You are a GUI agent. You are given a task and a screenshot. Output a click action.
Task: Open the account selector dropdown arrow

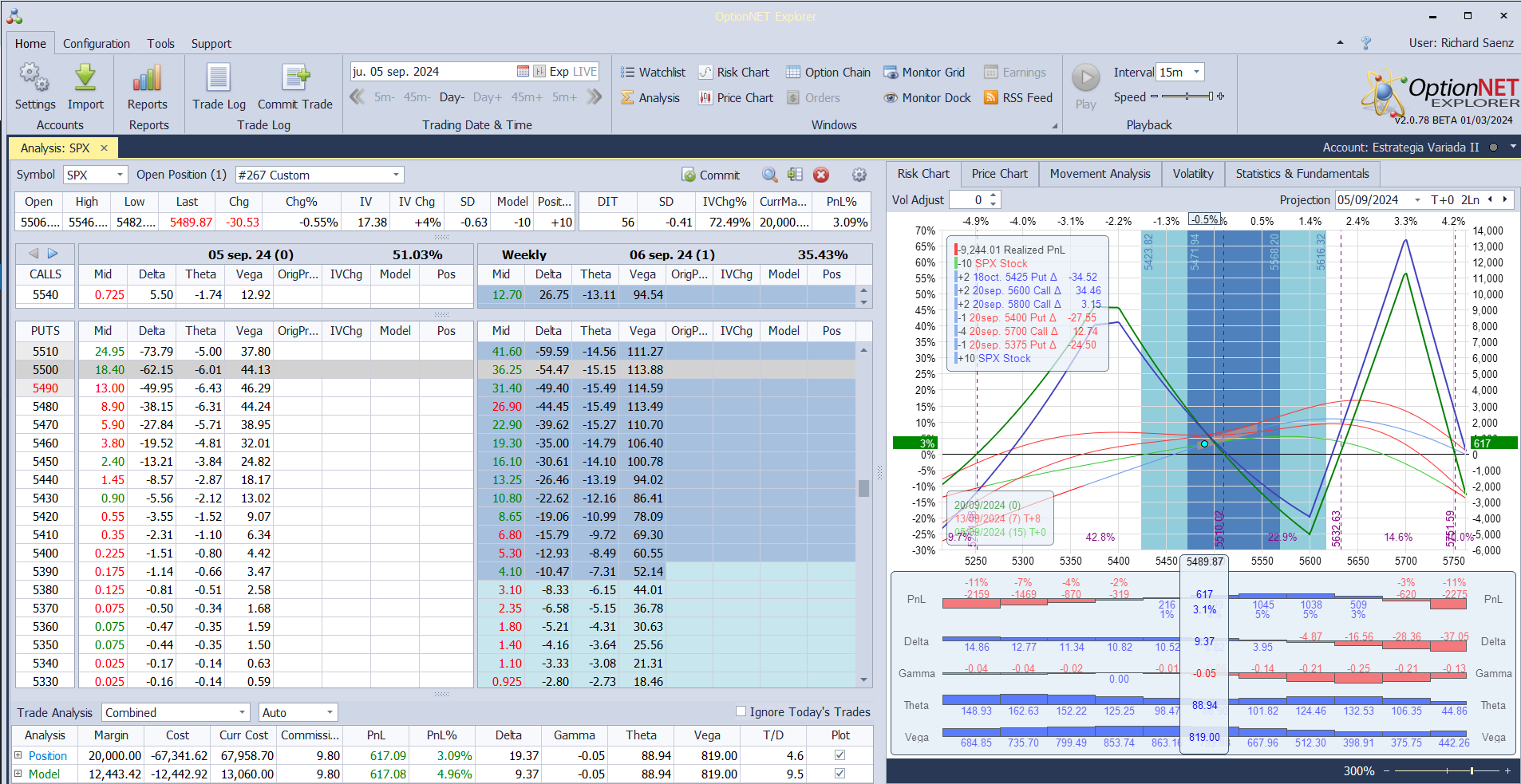(1513, 147)
